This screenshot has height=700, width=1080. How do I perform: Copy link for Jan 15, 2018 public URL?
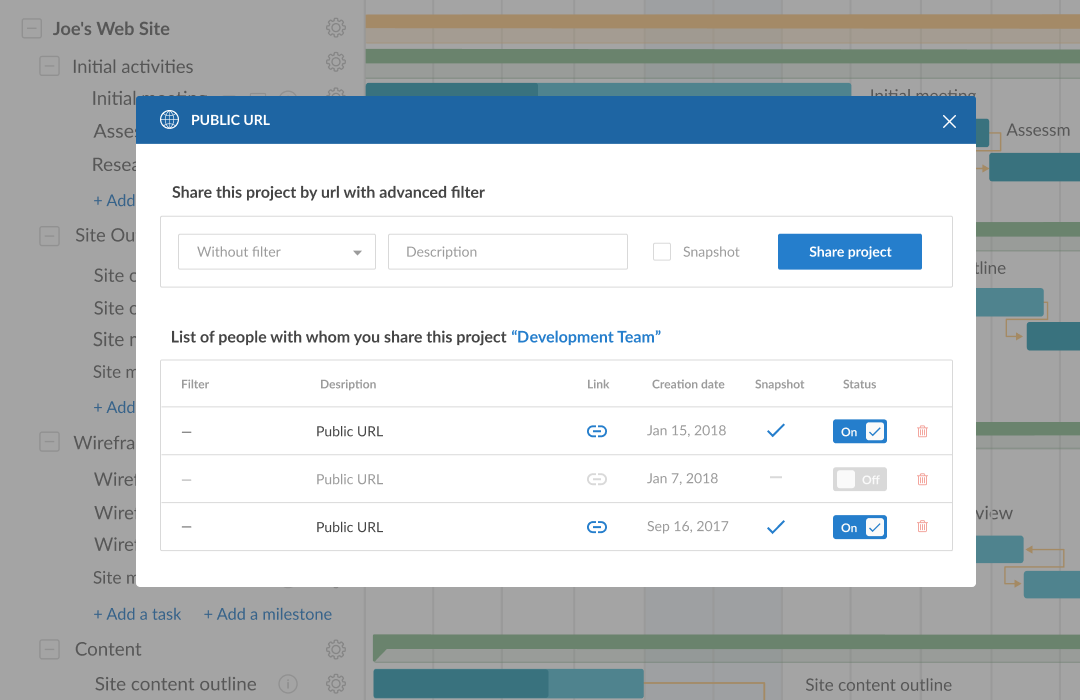597,431
